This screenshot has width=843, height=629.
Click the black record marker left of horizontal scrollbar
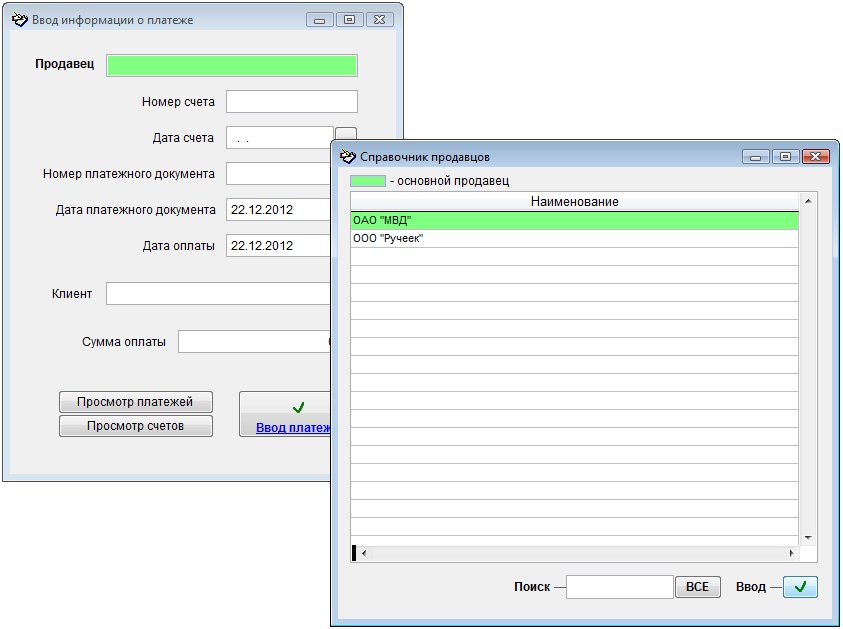(354, 553)
